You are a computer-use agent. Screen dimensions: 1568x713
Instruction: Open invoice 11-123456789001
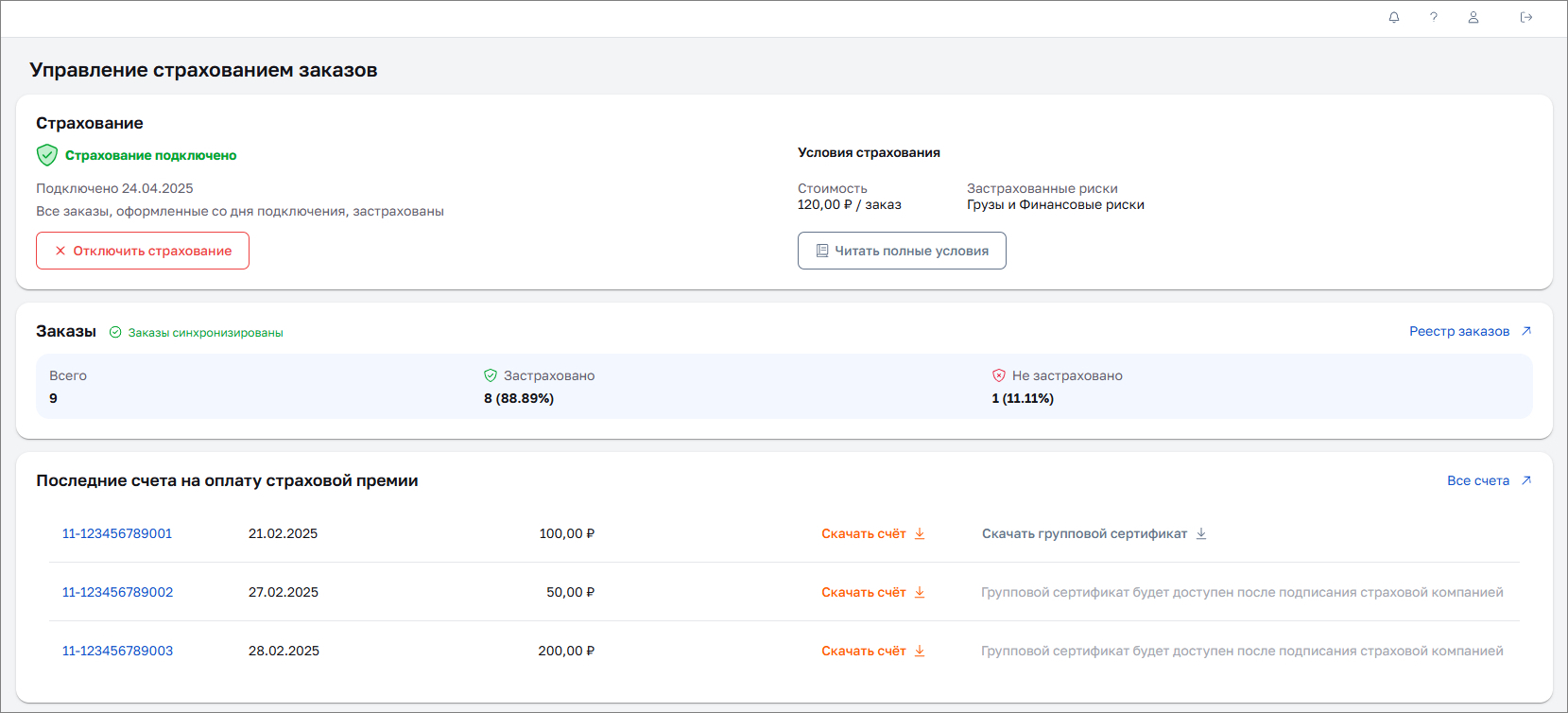[117, 533]
